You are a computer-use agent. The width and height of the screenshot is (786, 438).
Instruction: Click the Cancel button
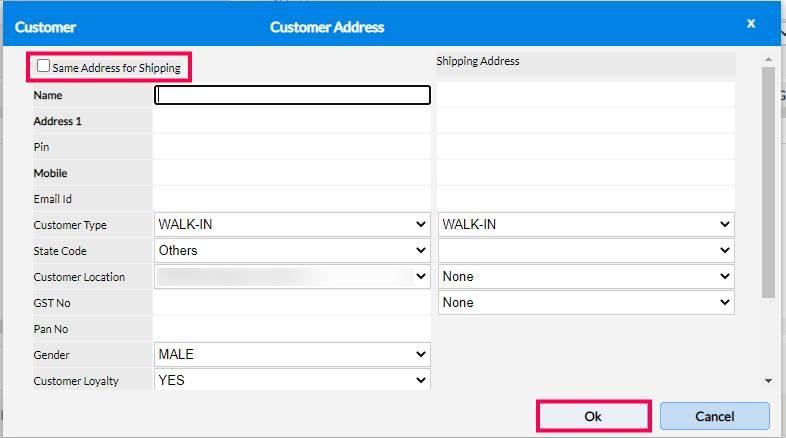tap(714, 416)
